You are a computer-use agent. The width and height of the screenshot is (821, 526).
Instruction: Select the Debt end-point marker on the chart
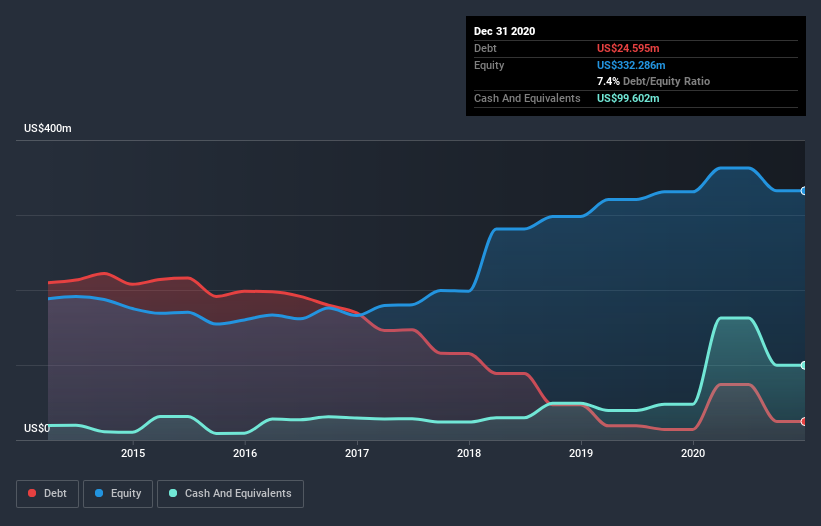click(x=804, y=421)
